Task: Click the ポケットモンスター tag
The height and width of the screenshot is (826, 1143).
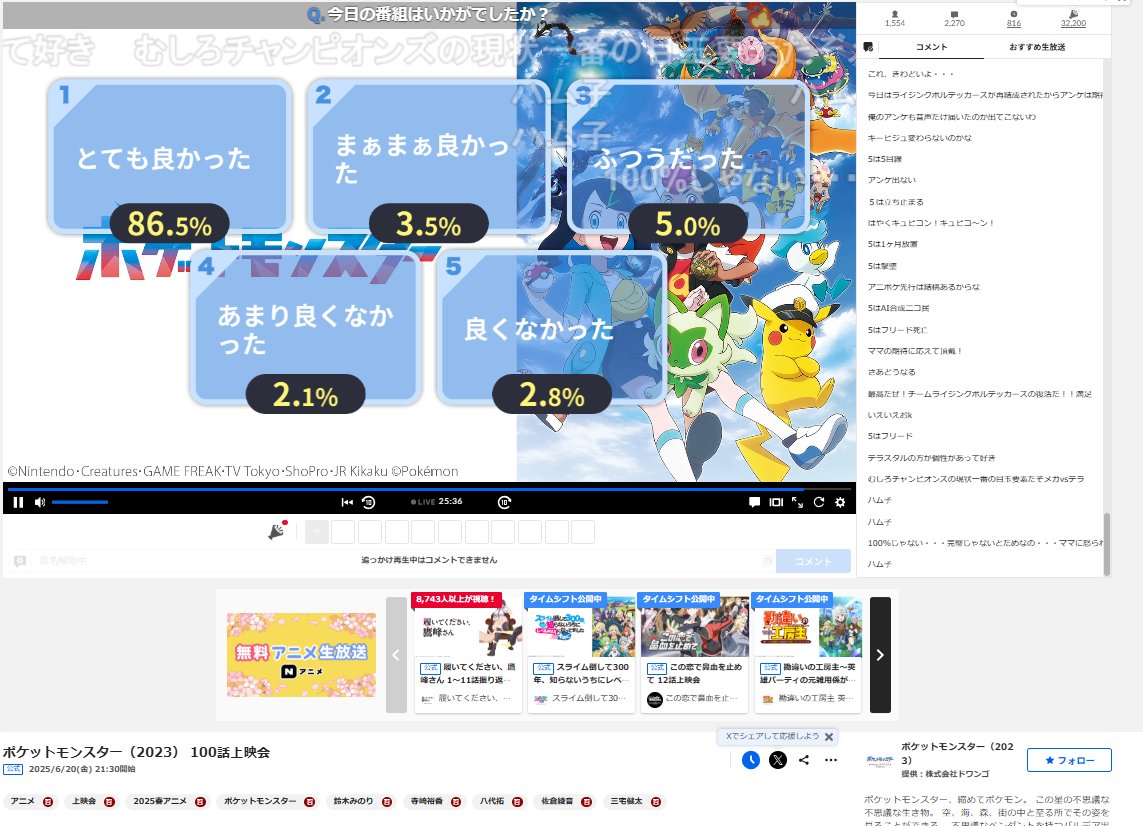Action: pyautogui.click(x=260, y=801)
